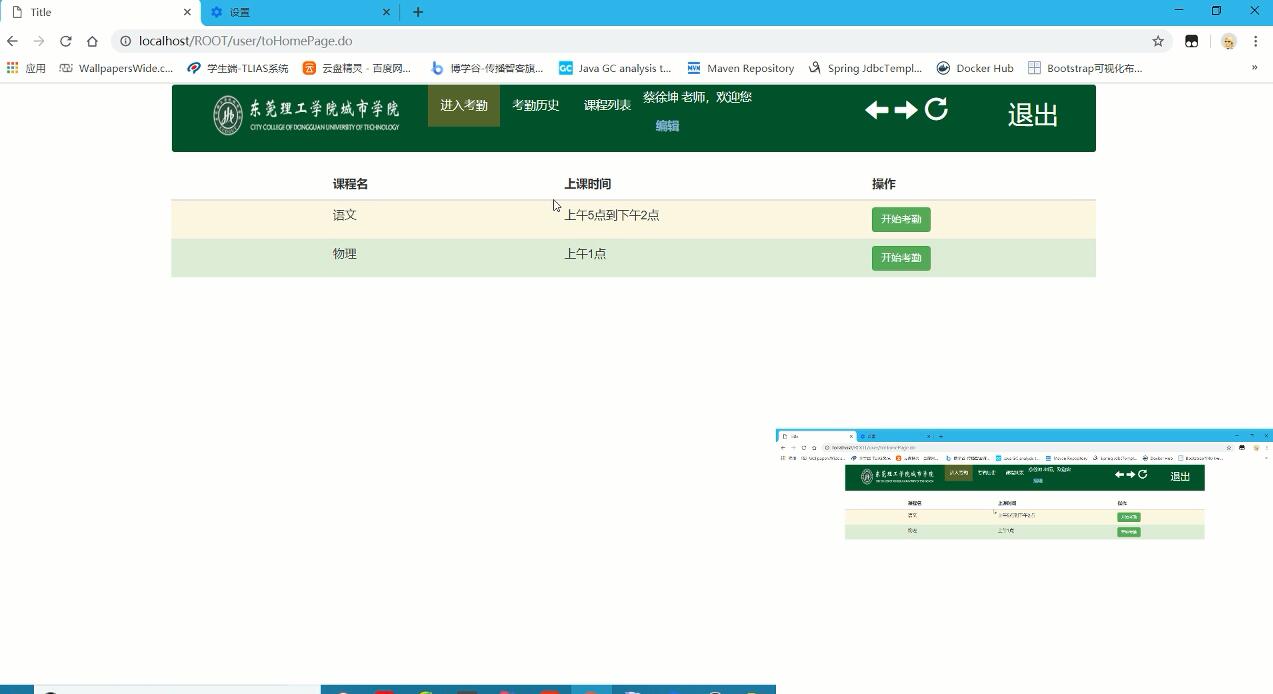
Task: Click the 上午1点 time cell
Action: (x=585, y=254)
